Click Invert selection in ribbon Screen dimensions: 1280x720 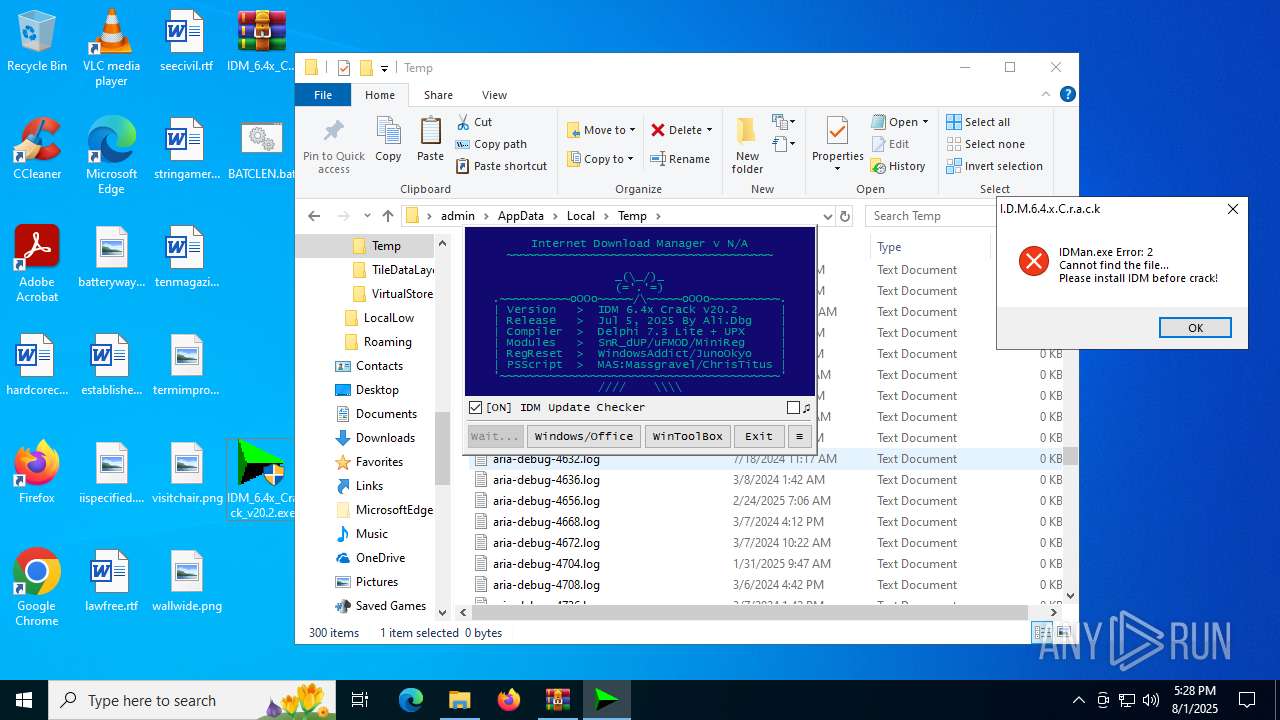pos(995,166)
